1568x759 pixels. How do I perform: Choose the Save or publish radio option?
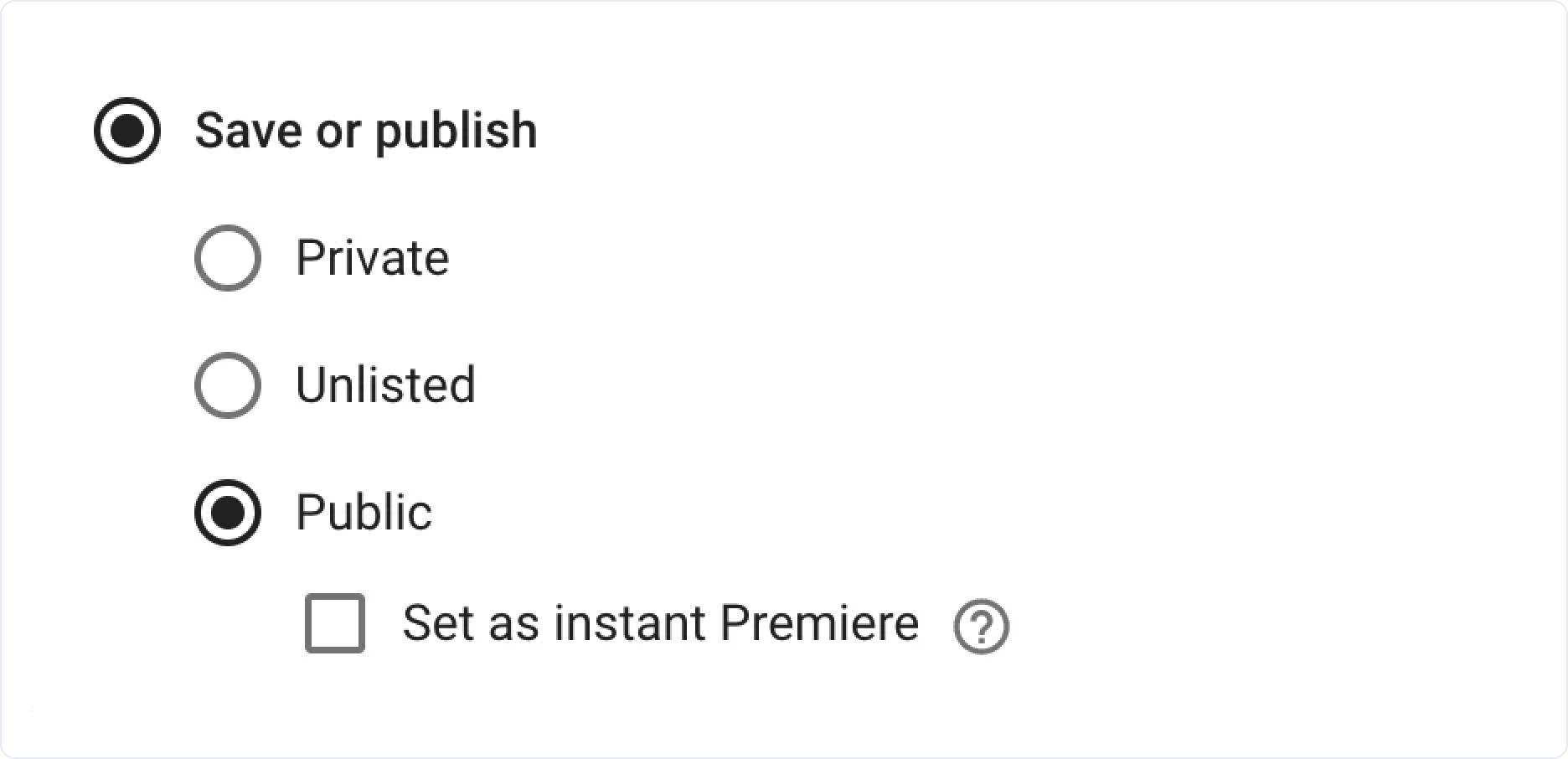127,131
